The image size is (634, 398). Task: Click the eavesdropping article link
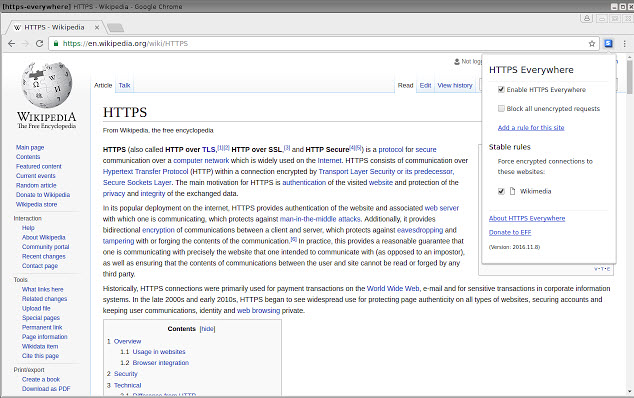tap(420, 230)
